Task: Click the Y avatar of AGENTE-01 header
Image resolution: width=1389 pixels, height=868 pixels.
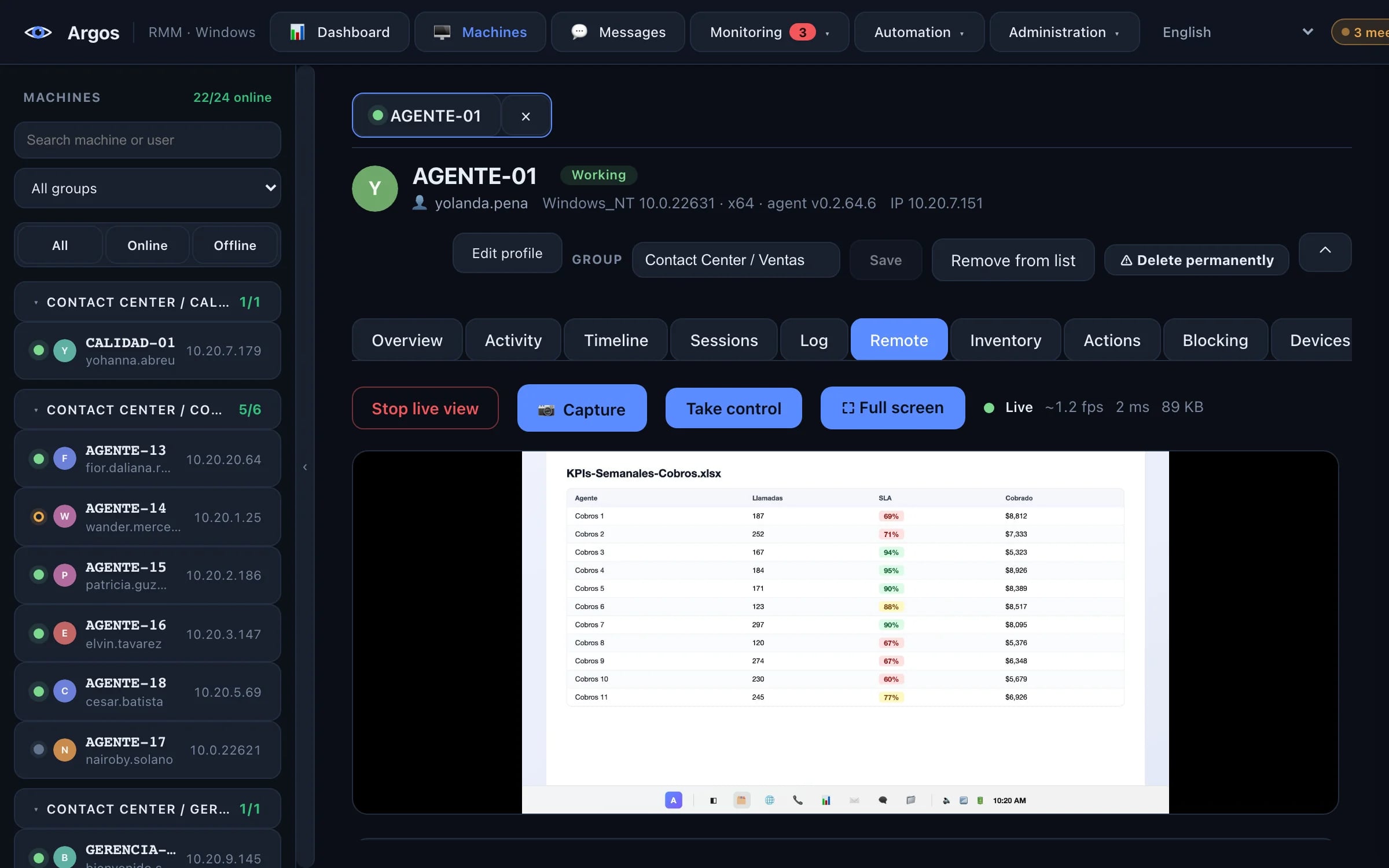Action: pos(375,189)
